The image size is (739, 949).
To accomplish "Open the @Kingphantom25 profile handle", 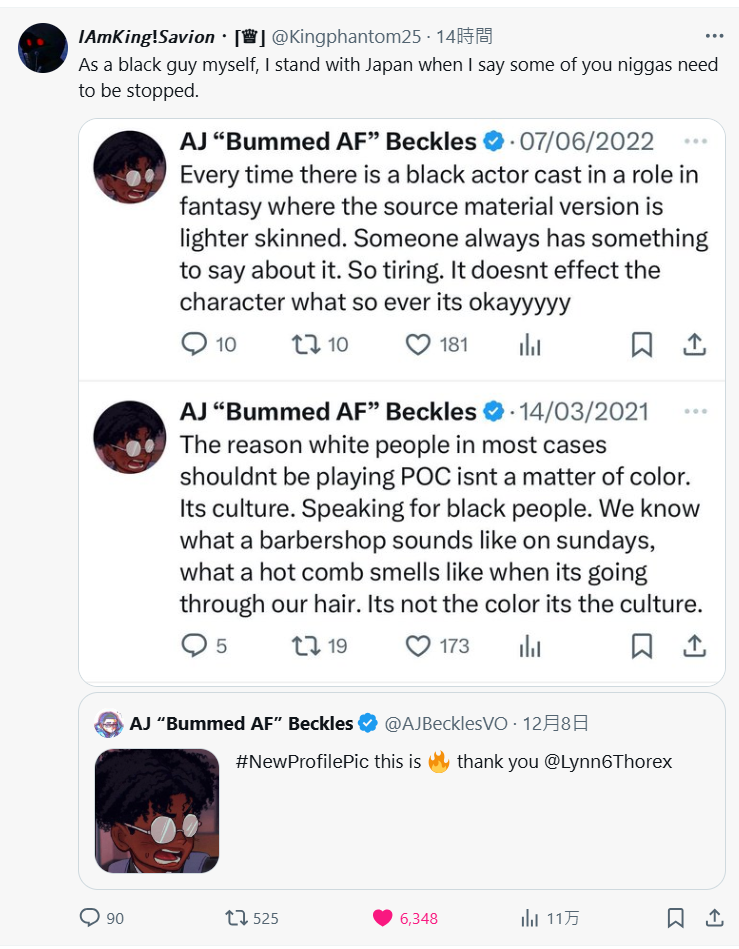I will pos(348,37).
